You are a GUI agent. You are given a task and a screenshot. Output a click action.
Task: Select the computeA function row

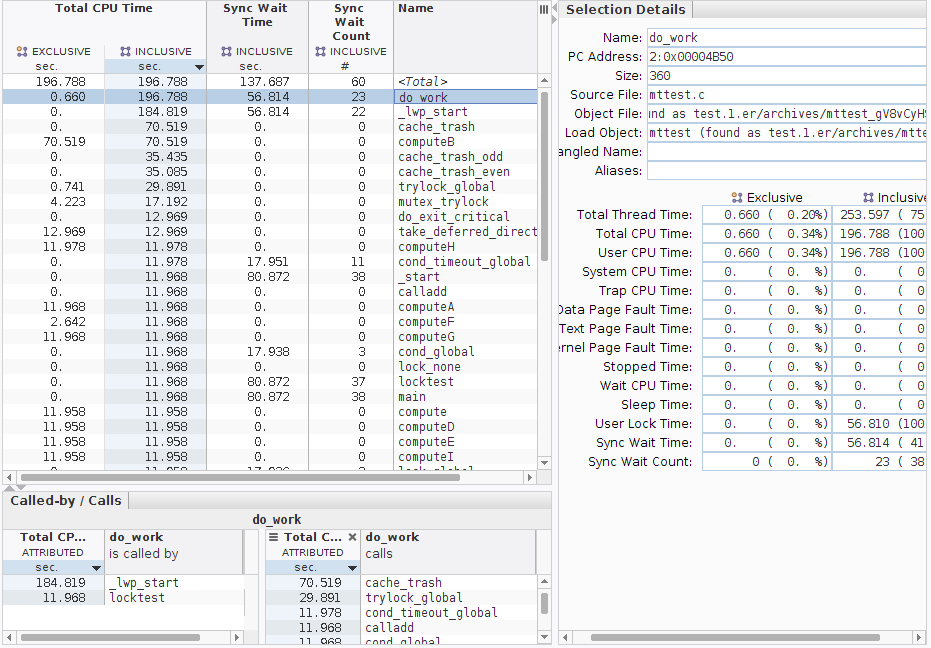click(x=270, y=306)
